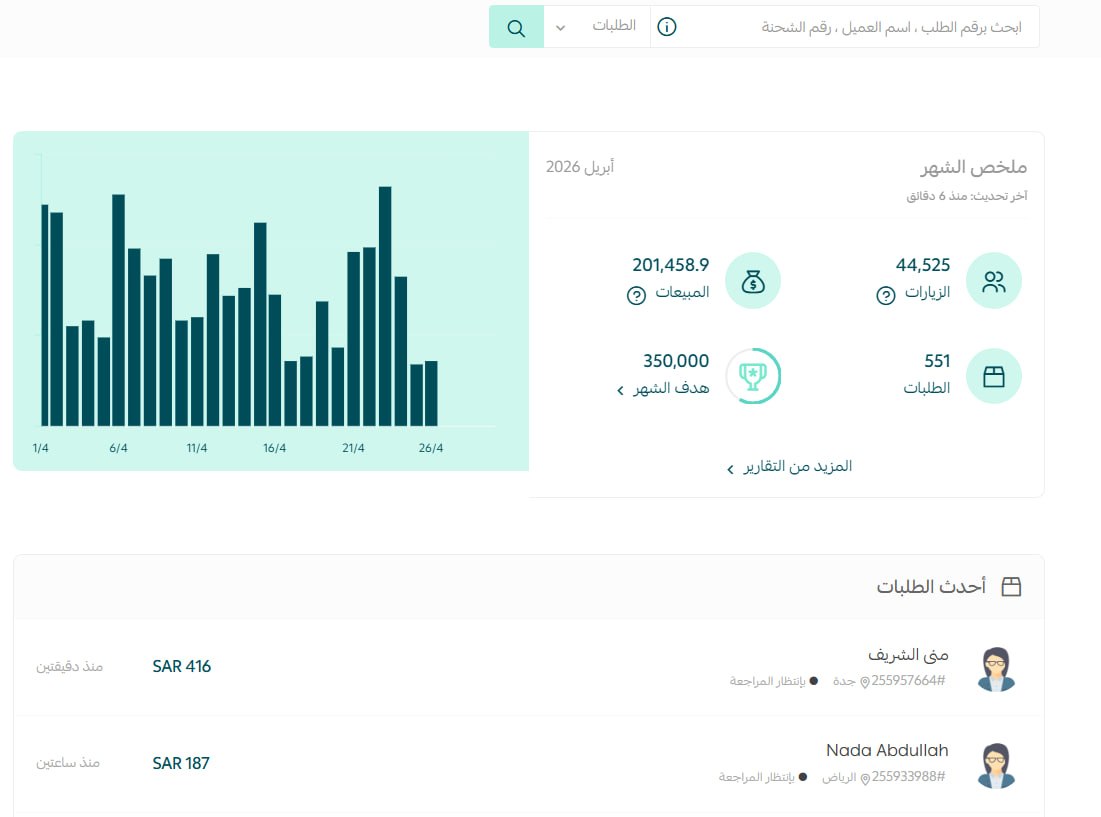Open the الطلبات search scope dropdown
The width and height of the screenshot is (1101, 817).
tap(598, 27)
